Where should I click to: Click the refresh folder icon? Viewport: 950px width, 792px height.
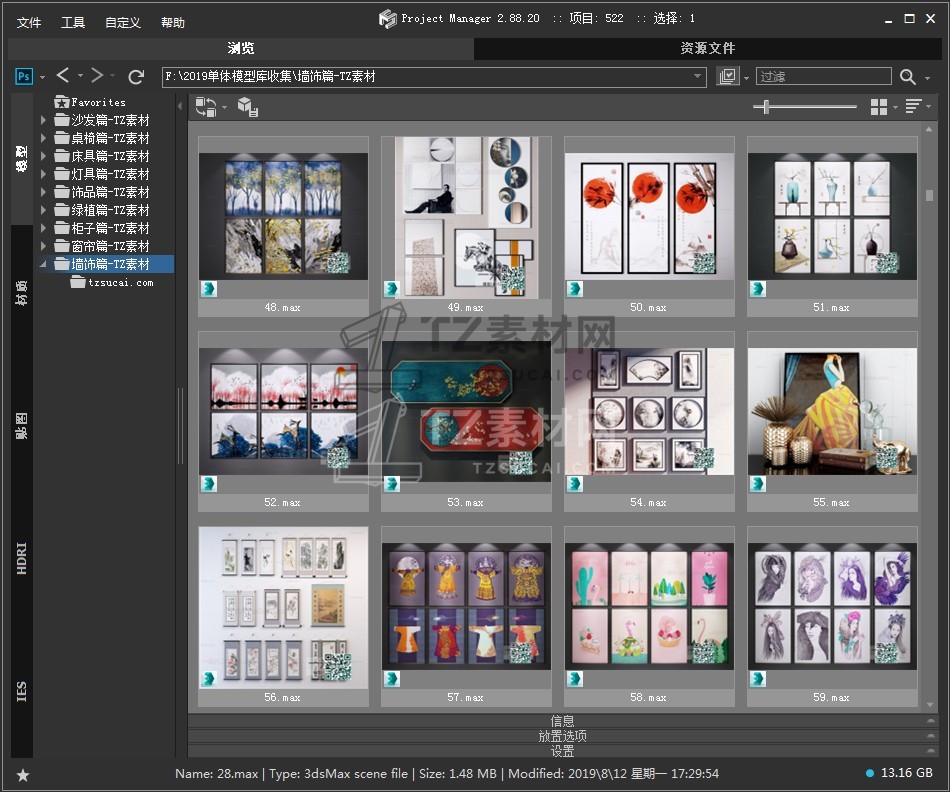click(137, 76)
